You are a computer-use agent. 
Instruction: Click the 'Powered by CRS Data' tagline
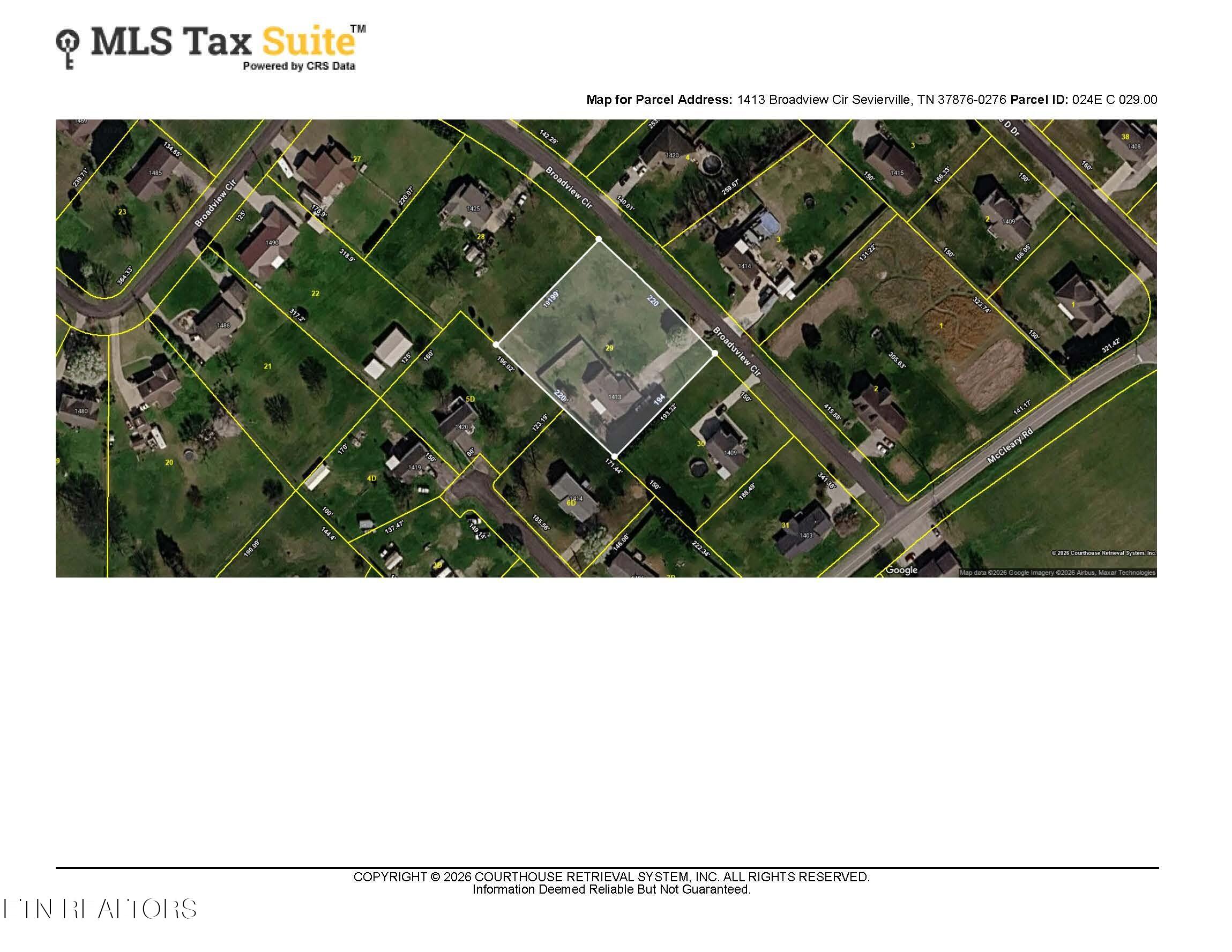click(x=299, y=66)
